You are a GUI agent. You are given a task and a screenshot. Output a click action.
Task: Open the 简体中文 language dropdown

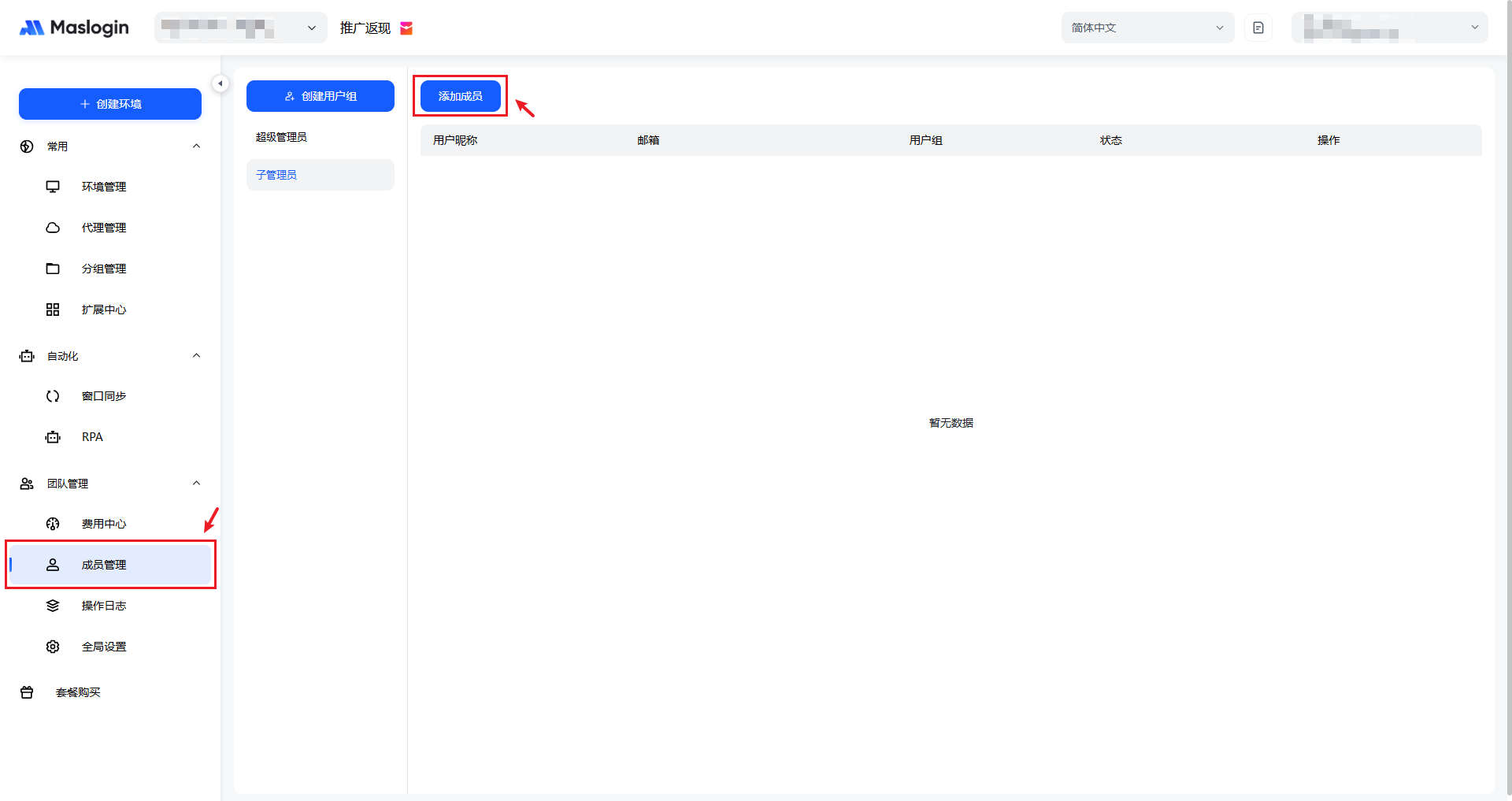point(1147,28)
